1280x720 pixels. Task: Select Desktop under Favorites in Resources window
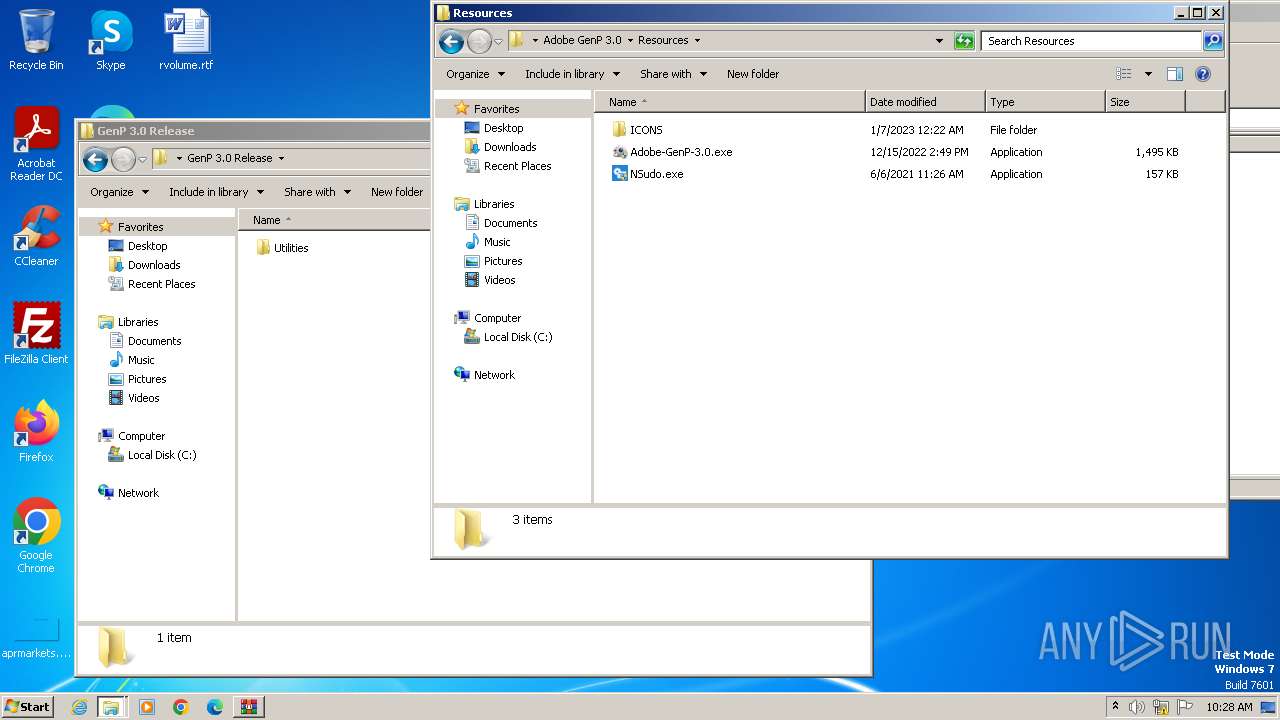pos(503,128)
